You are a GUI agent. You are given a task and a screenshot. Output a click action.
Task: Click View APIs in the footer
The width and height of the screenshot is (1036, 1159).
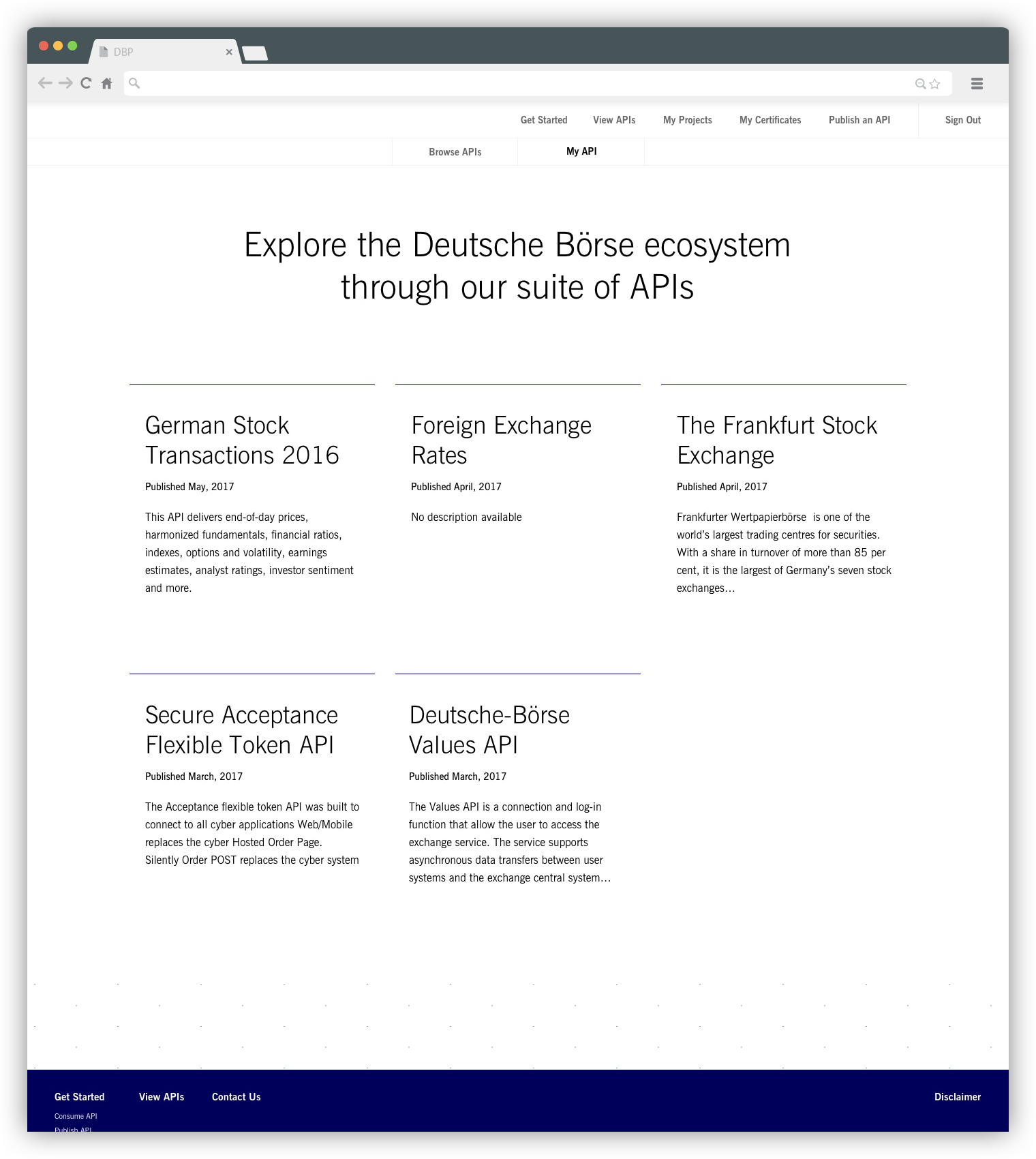(162, 1097)
